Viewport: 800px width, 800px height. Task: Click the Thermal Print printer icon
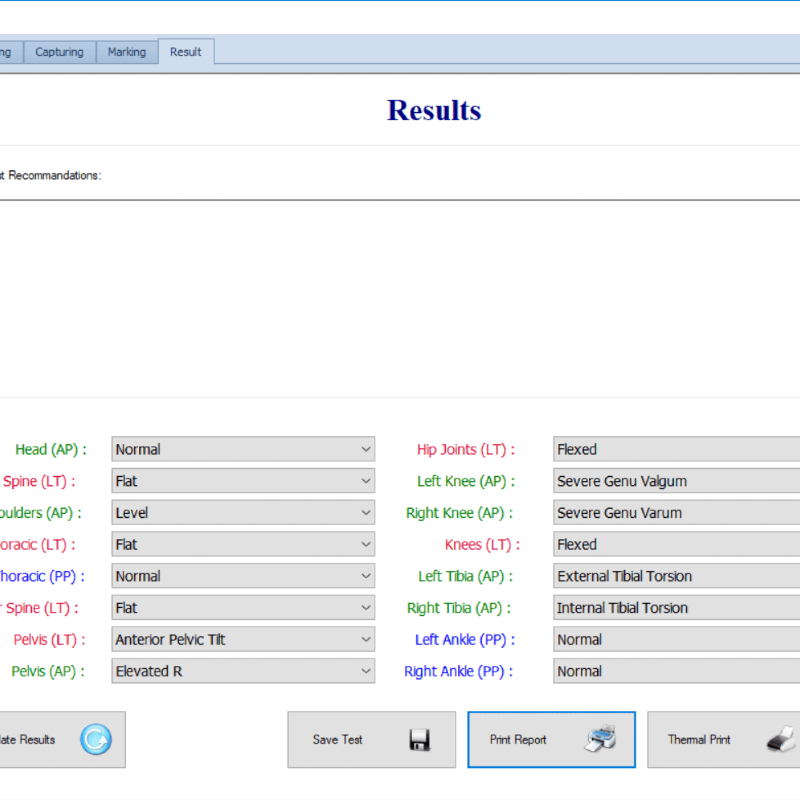coord(780,740)
